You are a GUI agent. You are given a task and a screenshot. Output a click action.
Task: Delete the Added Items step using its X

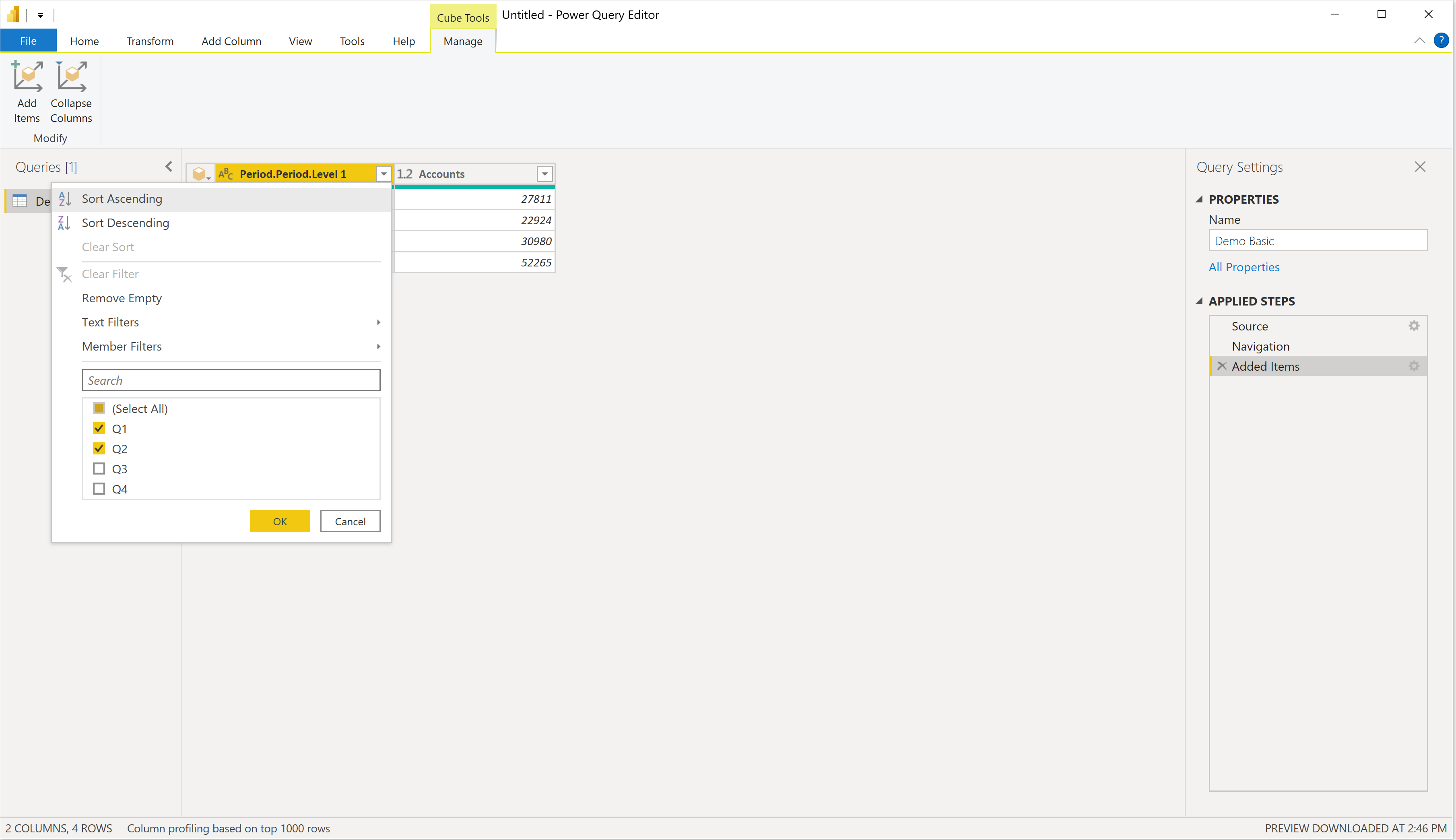[x=1221, y=366]
